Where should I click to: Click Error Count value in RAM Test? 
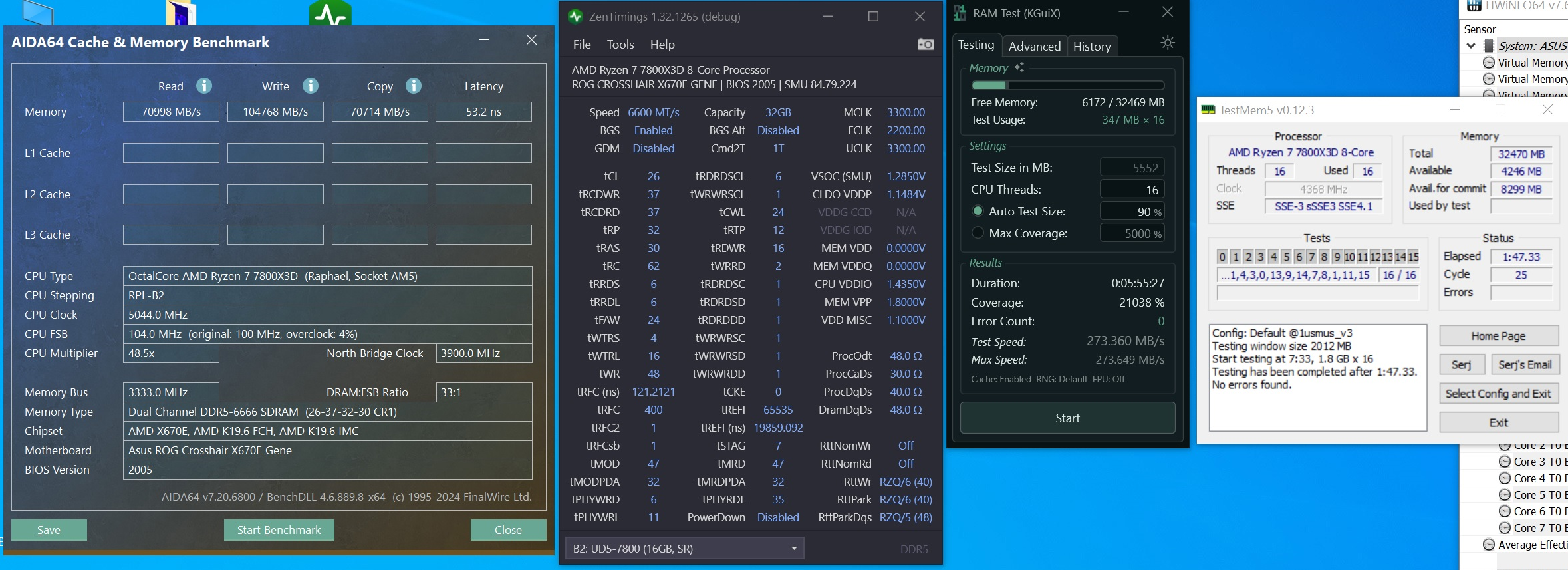click(1161, 321)
